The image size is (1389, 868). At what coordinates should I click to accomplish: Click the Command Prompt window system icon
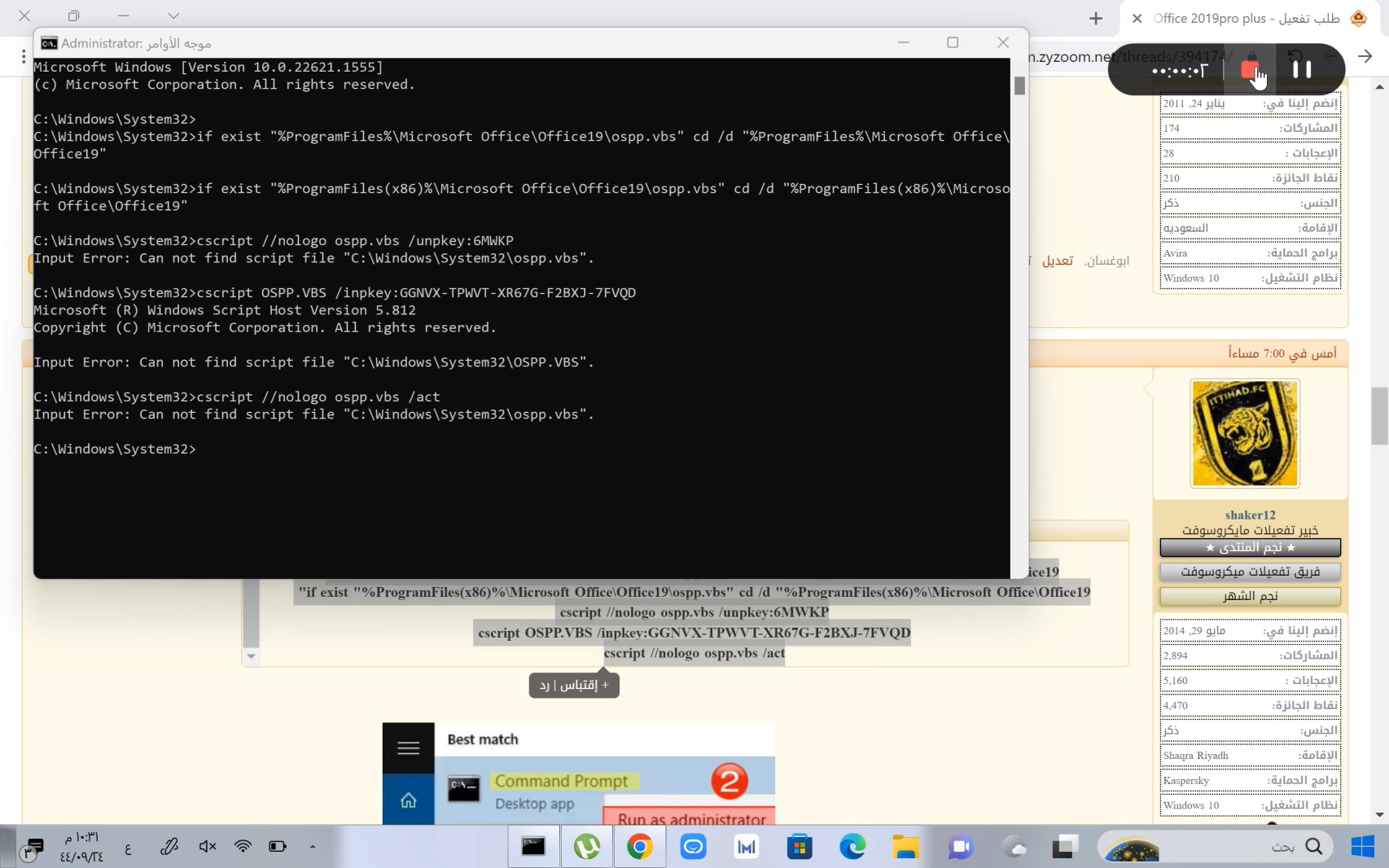[x=49, y=43]
